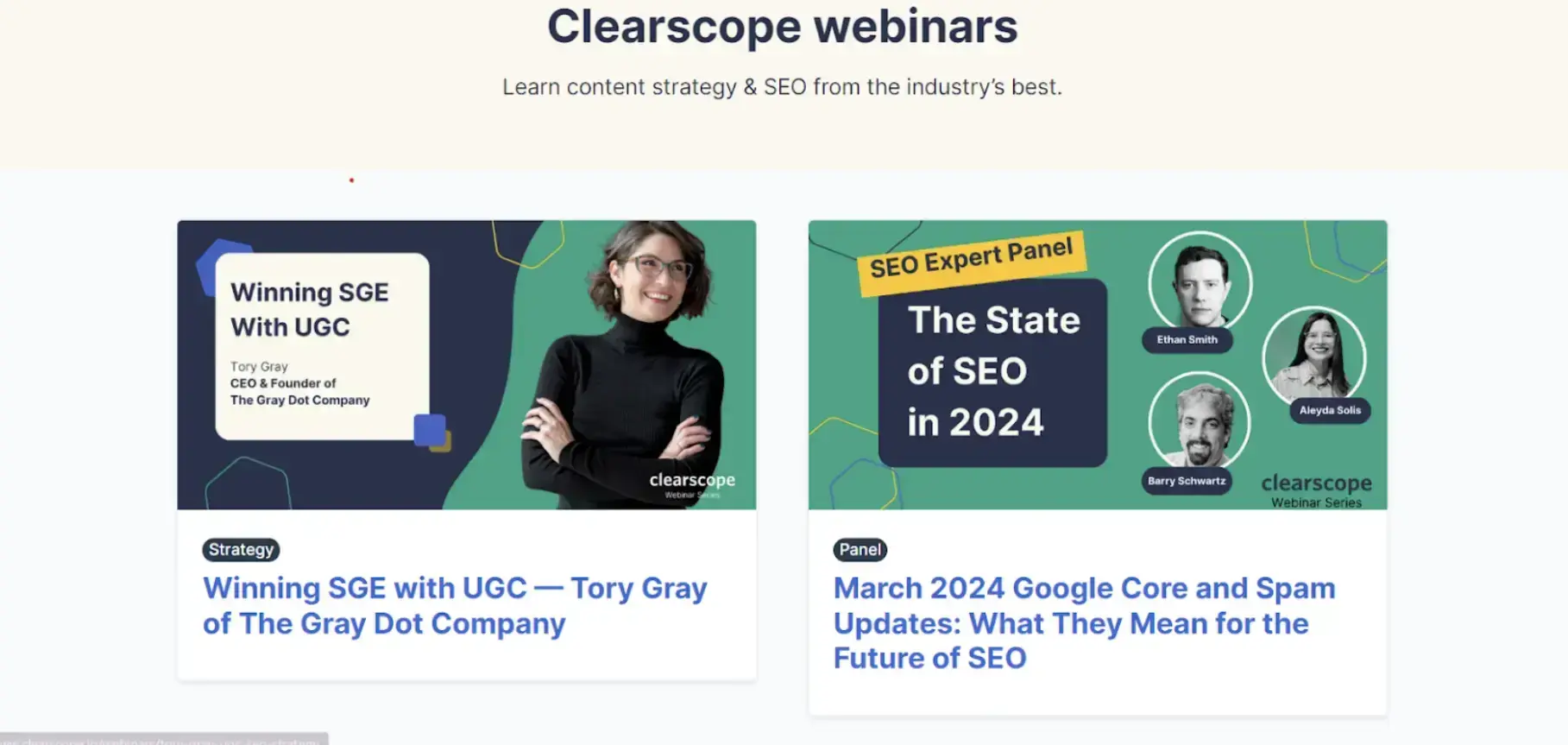Click the Clearscope logo on the right webinar thumbnail
This screenshot has height=745, width=1568.
click(x=1318, y=483)
